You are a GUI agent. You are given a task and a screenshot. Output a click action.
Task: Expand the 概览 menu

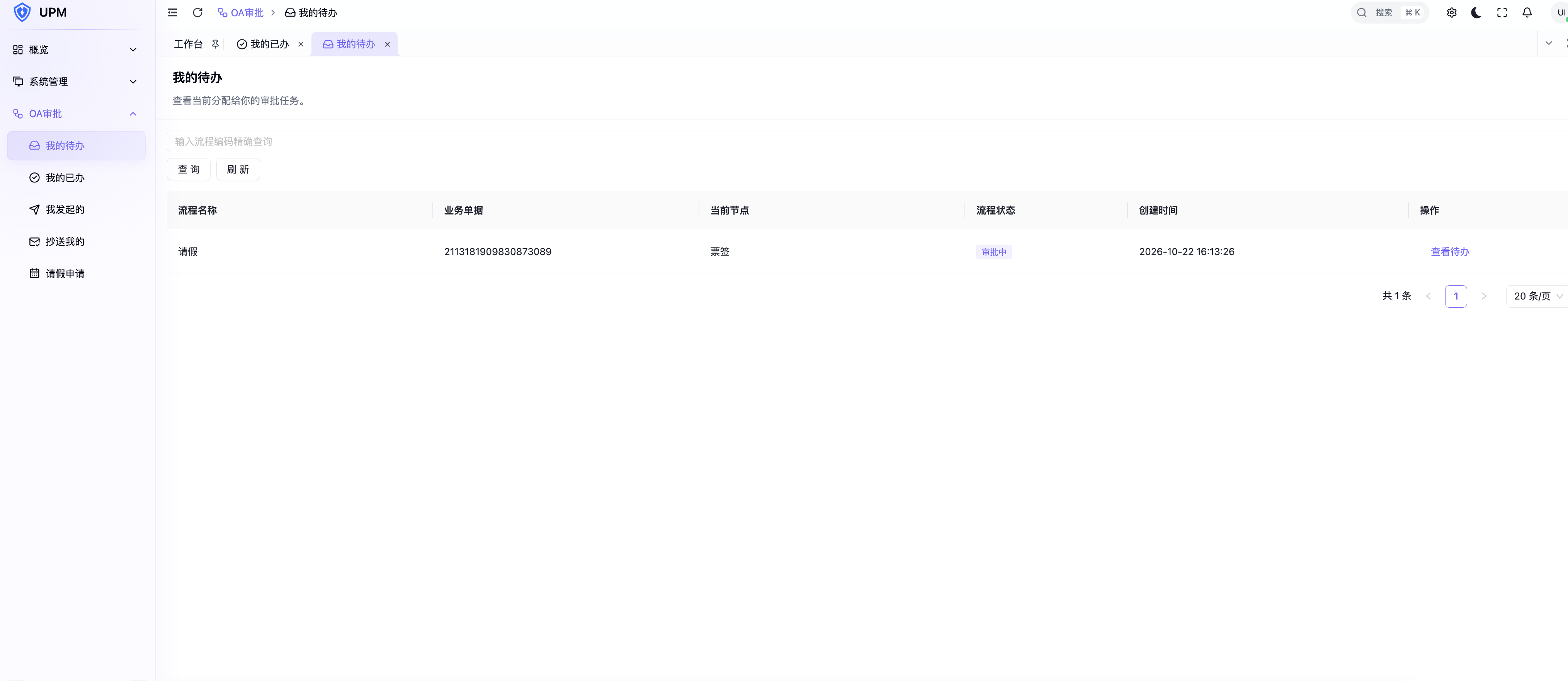point(76,50)
